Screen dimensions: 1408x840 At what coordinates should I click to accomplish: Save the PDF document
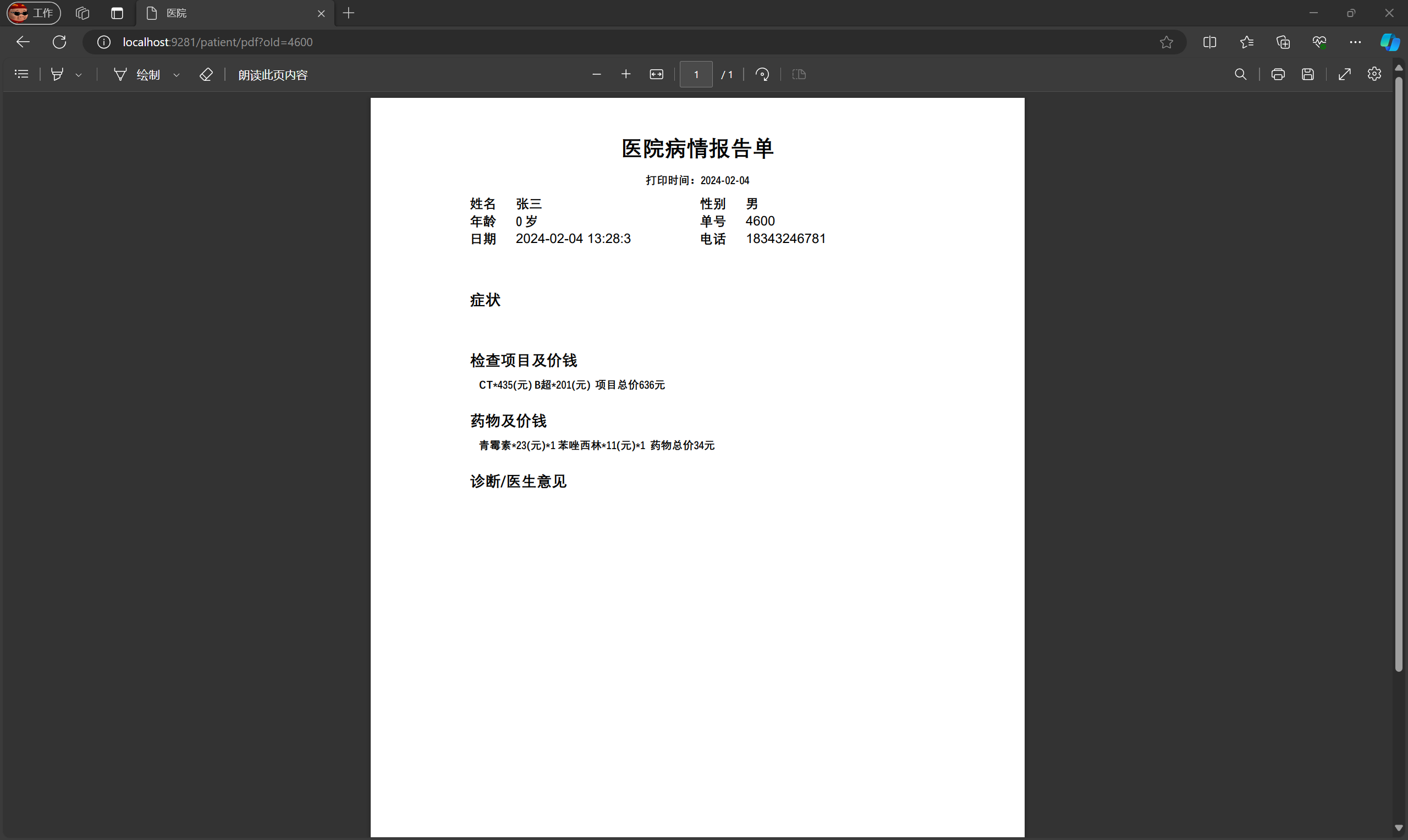point(1308,74)
